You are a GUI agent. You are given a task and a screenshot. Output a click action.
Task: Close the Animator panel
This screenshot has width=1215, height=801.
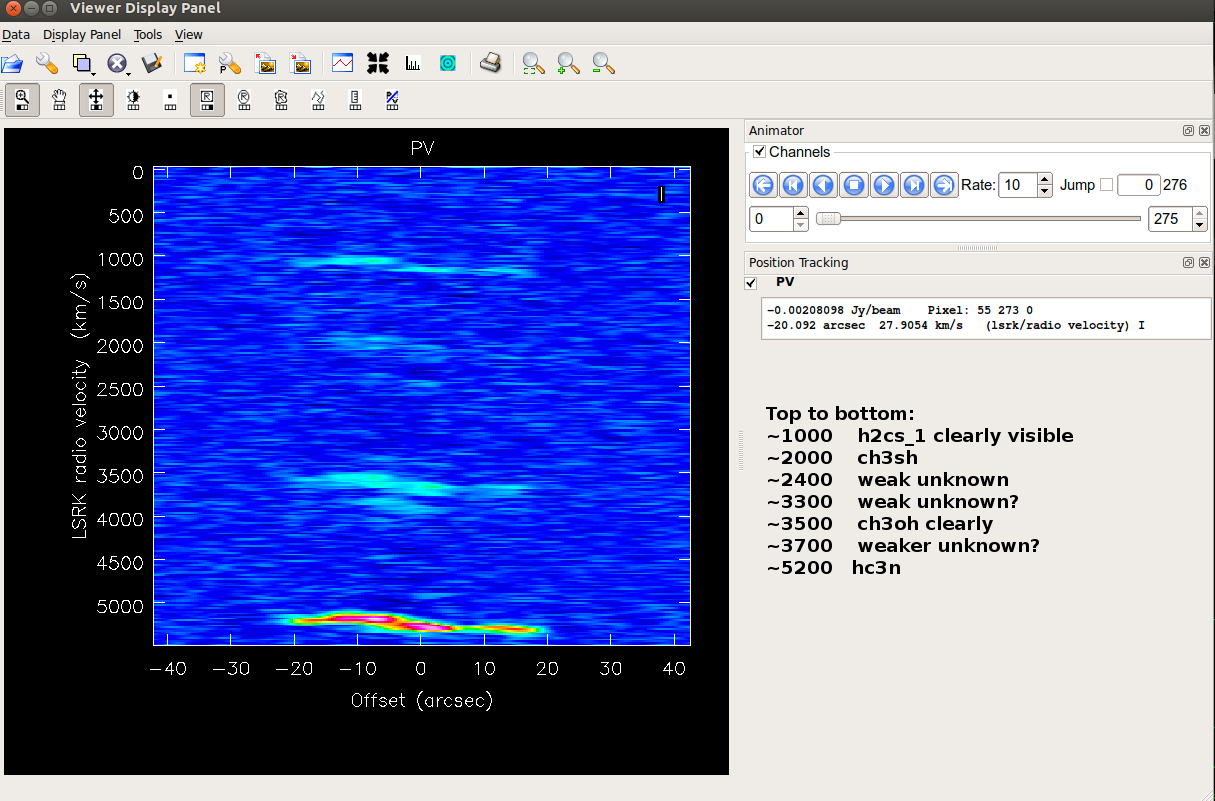click(x=1203, y=131)
